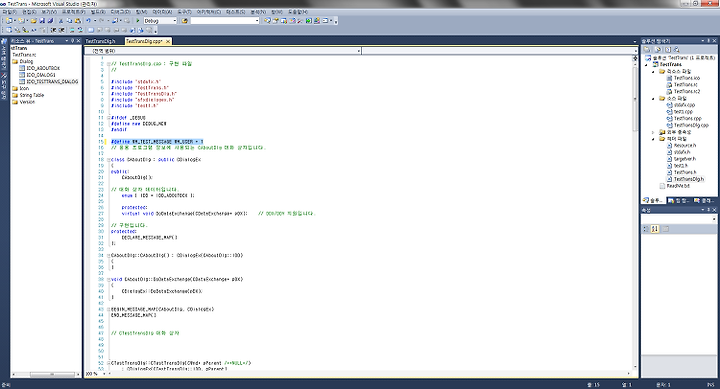Screen dimensions: 720x389
Task: Pin the resource view panel with the pushpin
Action: [73, 41]
